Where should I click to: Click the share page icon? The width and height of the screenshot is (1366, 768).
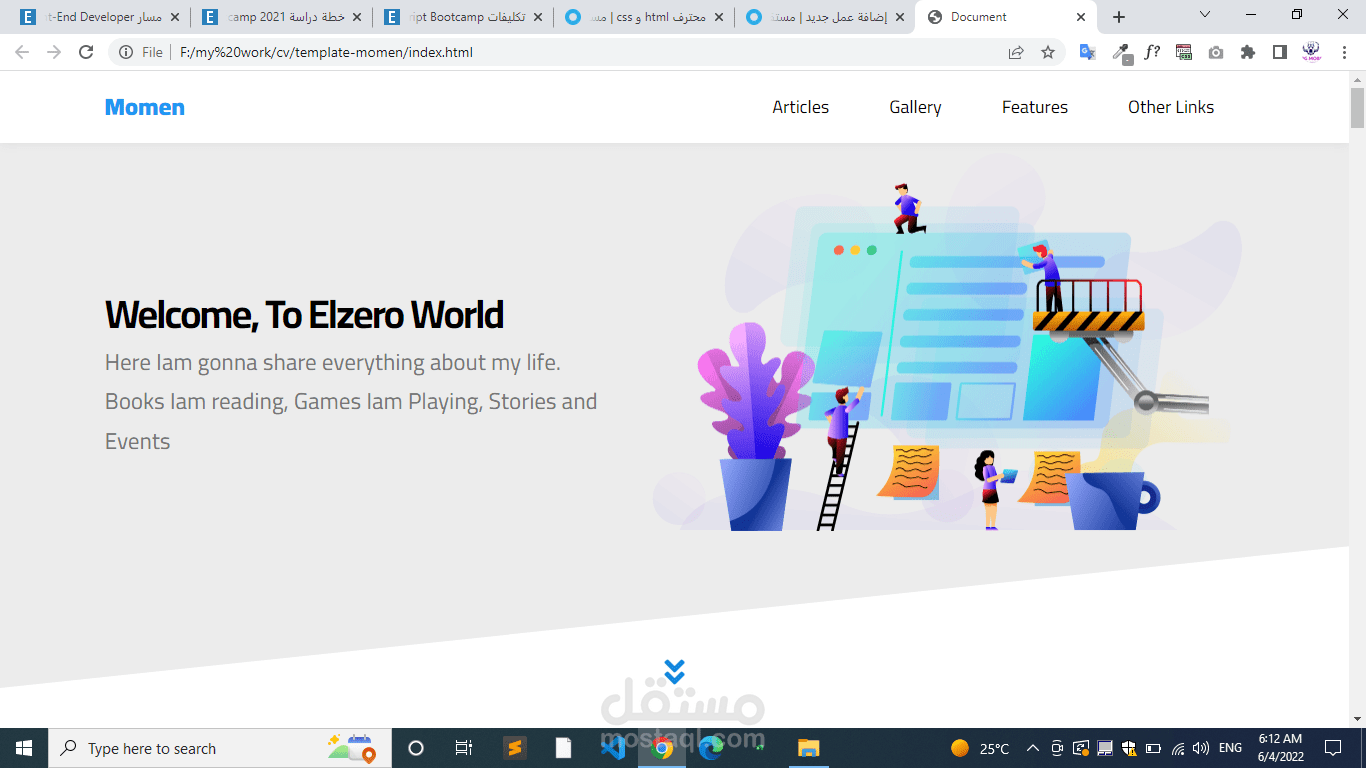click(x=1016, y=52)
